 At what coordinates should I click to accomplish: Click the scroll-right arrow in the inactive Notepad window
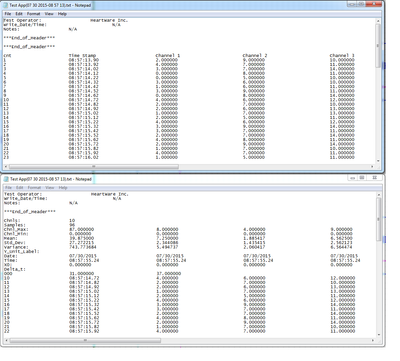pos(373,340)
